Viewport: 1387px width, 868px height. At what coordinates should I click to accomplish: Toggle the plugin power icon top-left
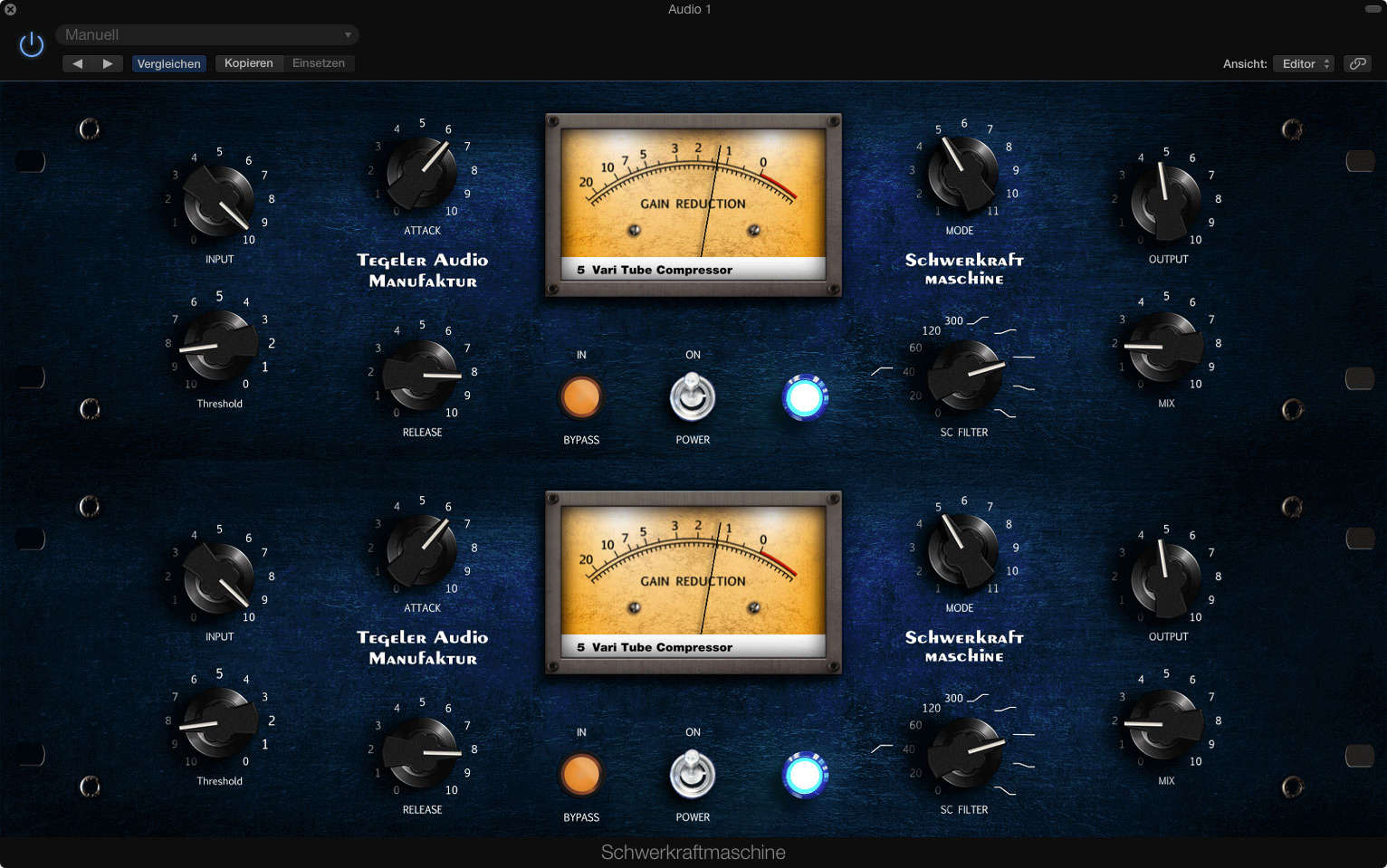pos(31,43)
